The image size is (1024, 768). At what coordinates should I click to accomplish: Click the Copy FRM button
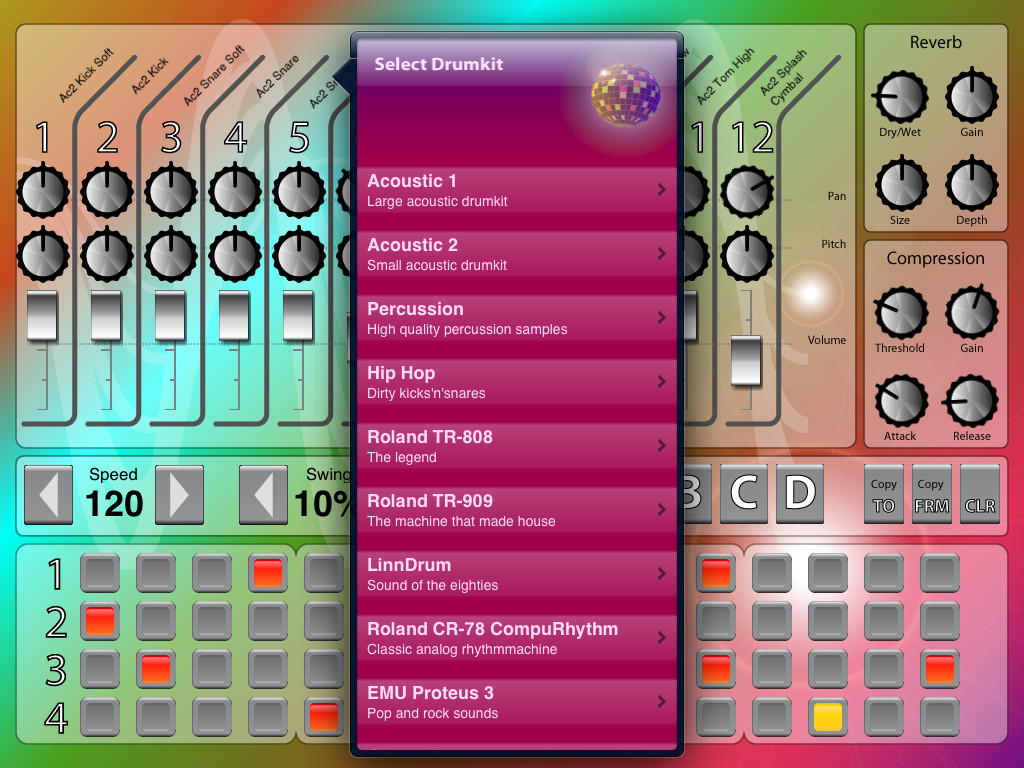pyautogui.click(x=931, y=494)
